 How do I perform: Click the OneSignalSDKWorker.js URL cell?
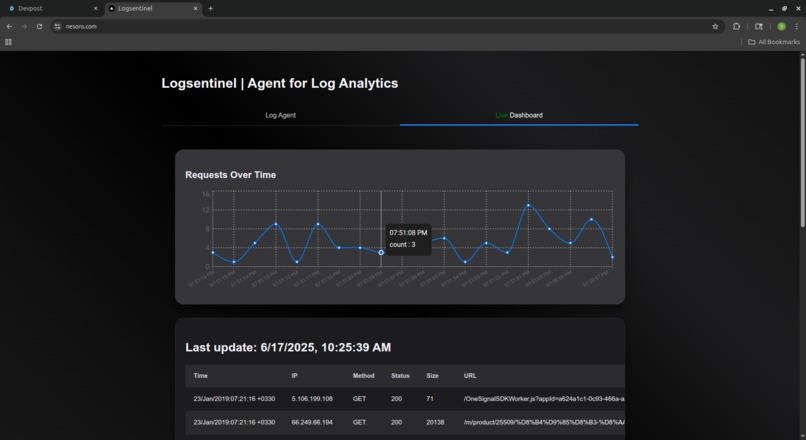(544, 399)
